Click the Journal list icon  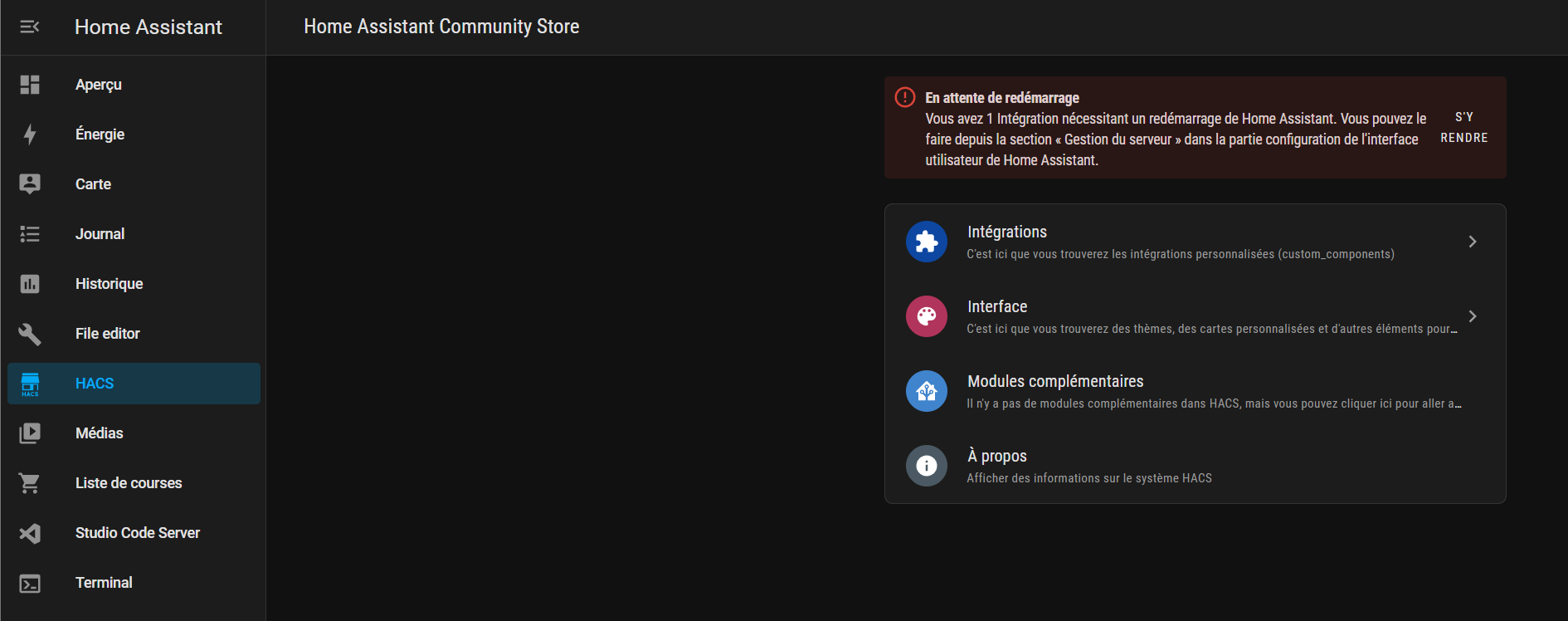[x=30, y=234]
